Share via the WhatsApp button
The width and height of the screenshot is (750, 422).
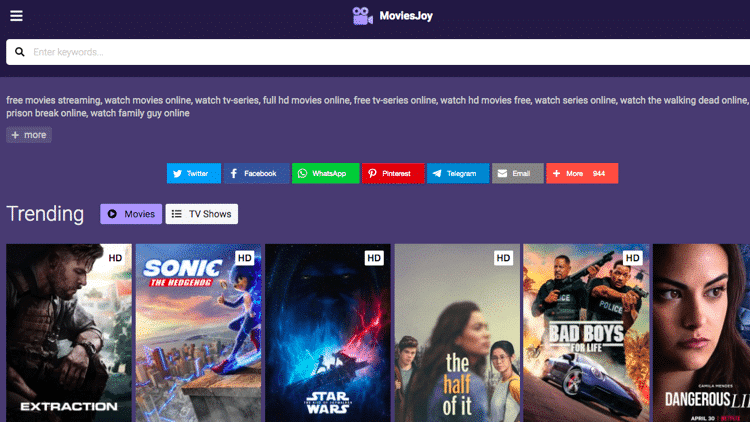pyautogui.click(x=324, y=173)
